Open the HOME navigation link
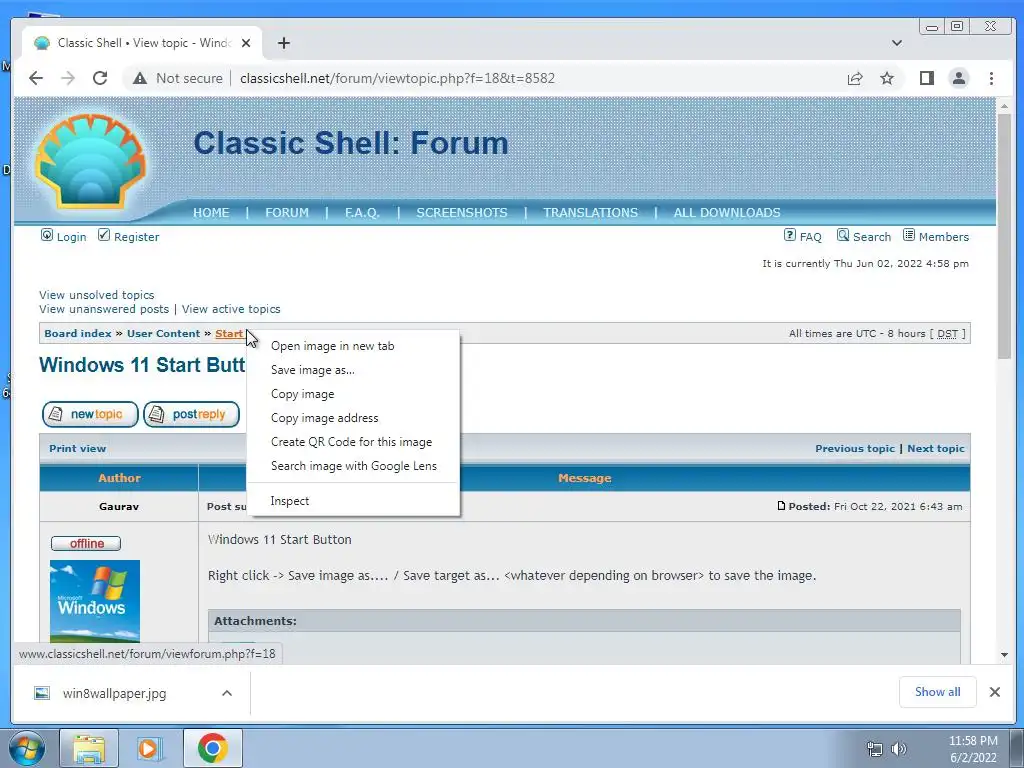The height and width of the screenshot is (768, 1024). [x=211, y=213]
